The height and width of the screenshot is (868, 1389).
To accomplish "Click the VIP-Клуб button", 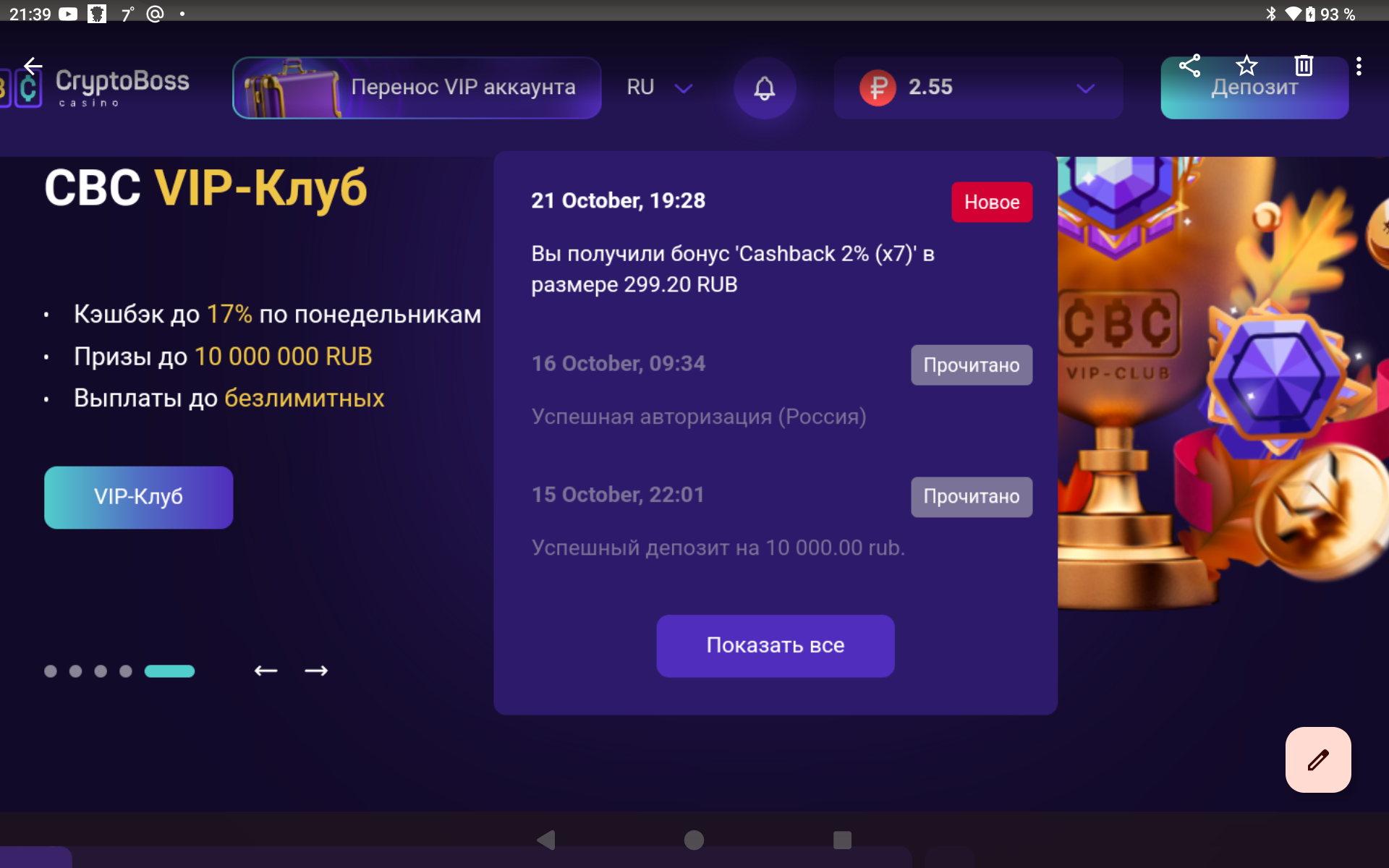I will [x=139, y=497].
